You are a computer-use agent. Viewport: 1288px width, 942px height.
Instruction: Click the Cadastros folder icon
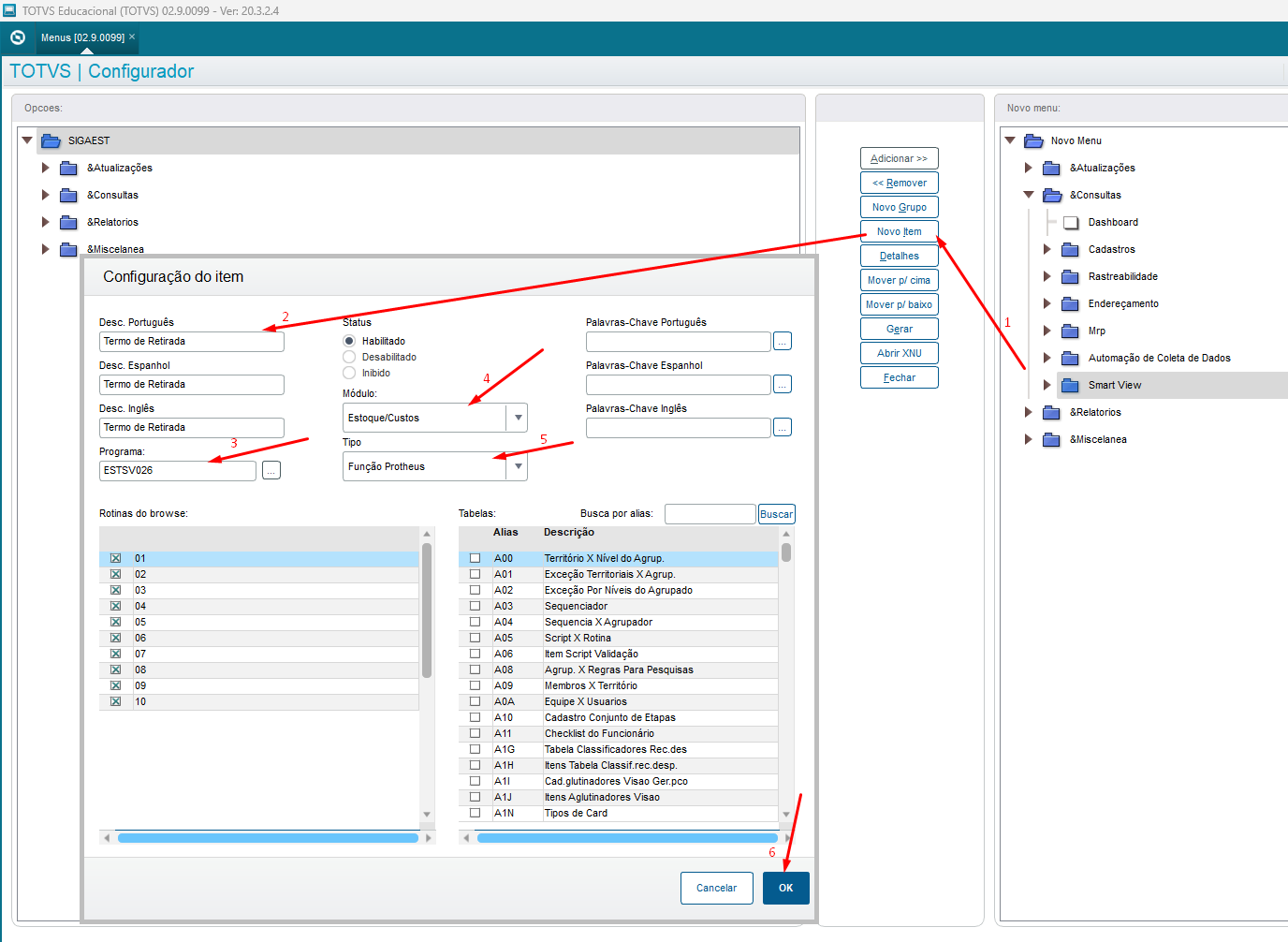tap(1071, 249)
